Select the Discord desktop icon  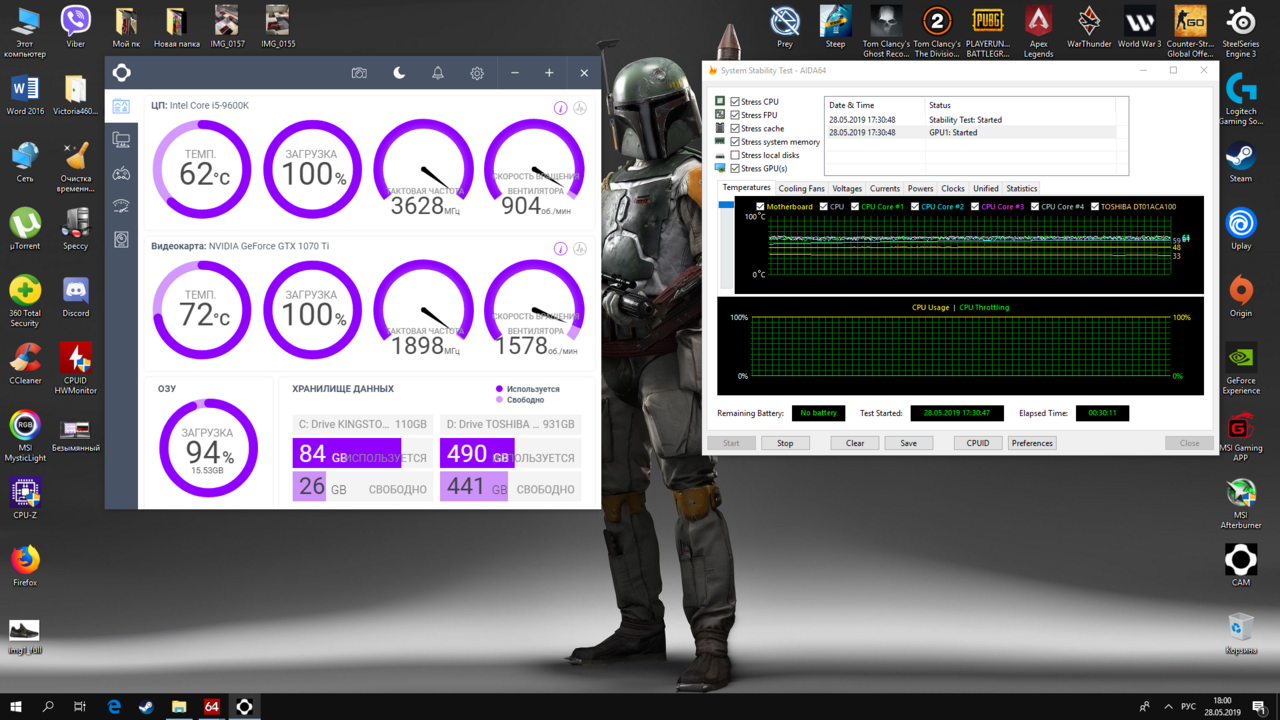point(76,296)
